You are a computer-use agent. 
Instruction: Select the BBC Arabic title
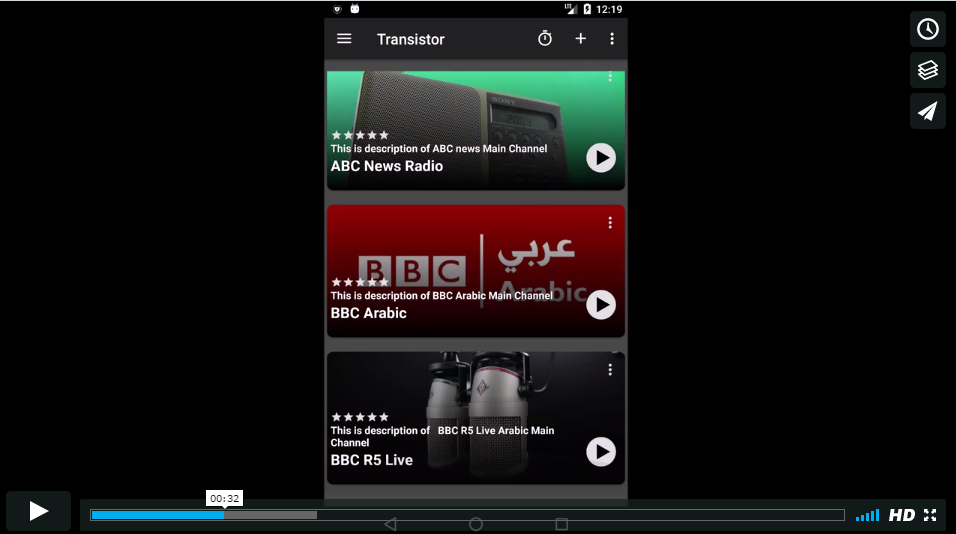[x=368, y=313]
